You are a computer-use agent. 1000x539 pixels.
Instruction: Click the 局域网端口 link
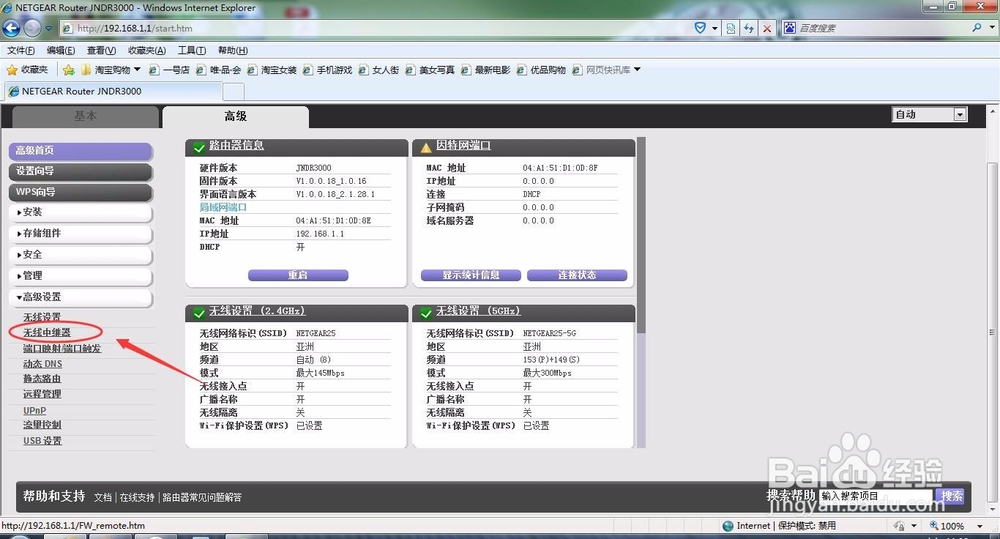[x=223, y=207]
